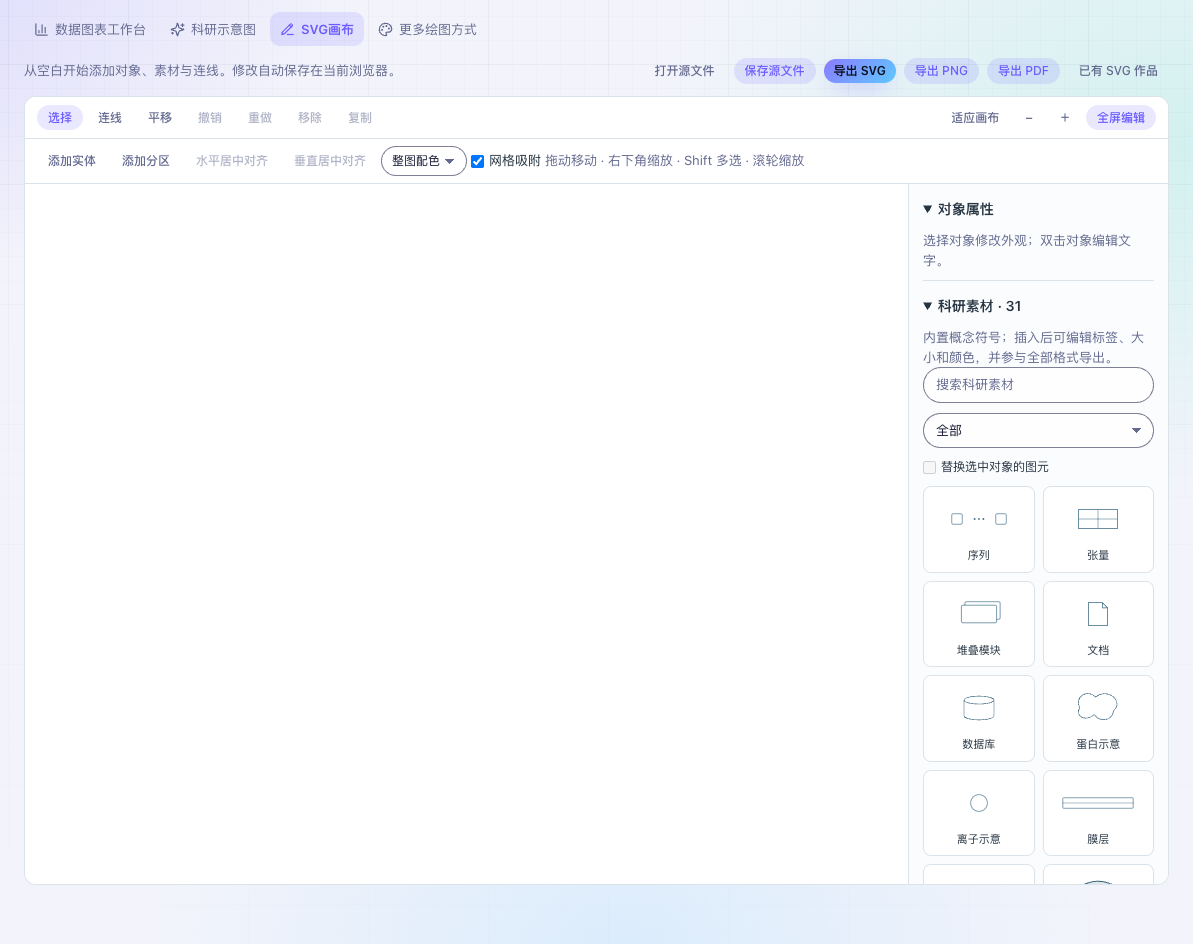Screen dimensions: 1193x944
Task: Activate the 选择 select tool
Action: tap(60, 118)
